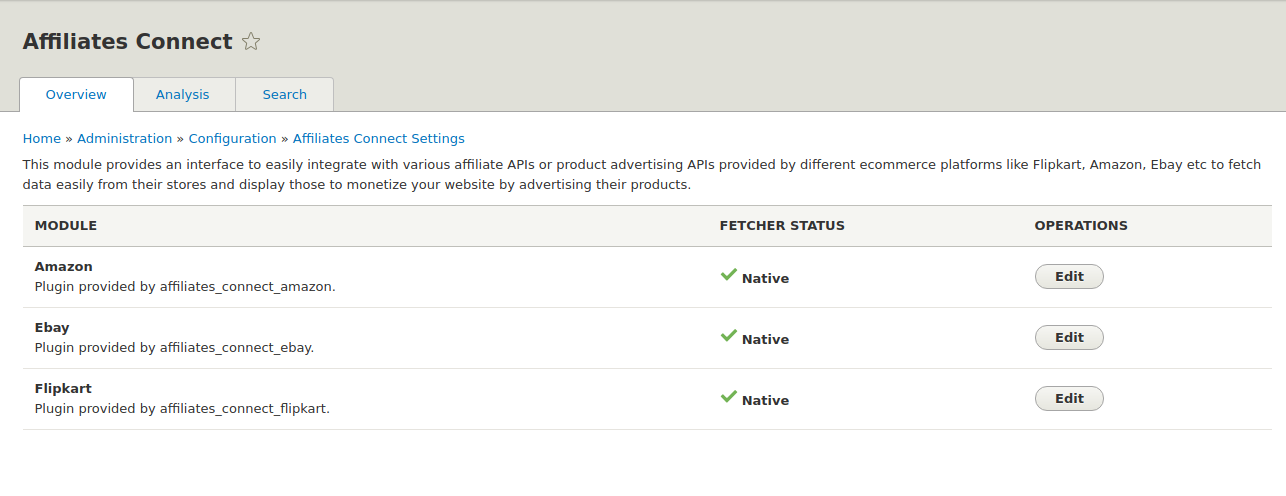Open the Analysis tab
The image size is (1286, 496).
pyautogui.click(x=183, y=95)
